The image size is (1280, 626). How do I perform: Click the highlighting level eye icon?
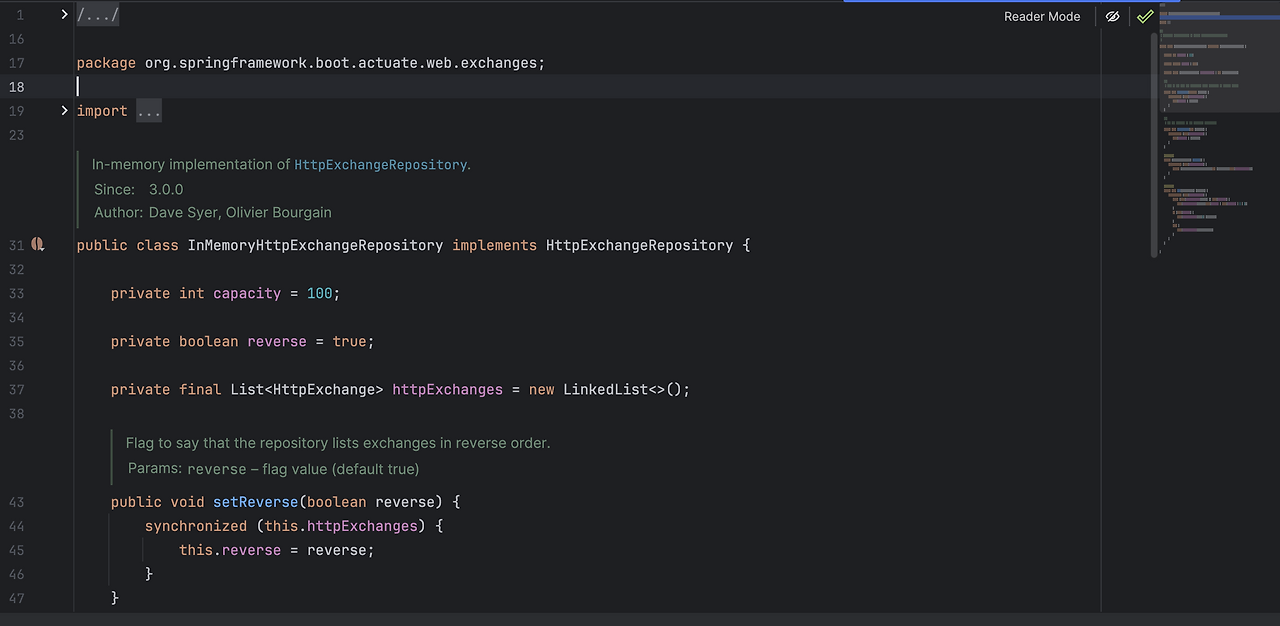[x=1112, y=16]
